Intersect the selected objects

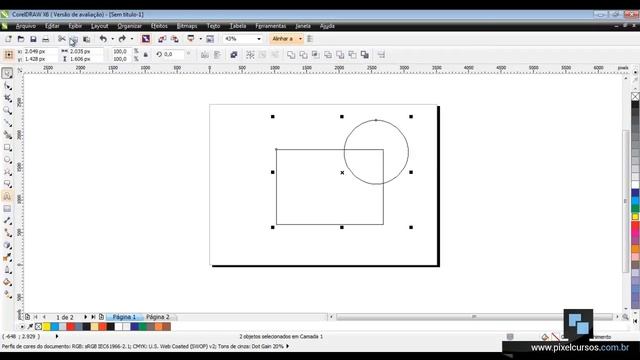(316, 55)
